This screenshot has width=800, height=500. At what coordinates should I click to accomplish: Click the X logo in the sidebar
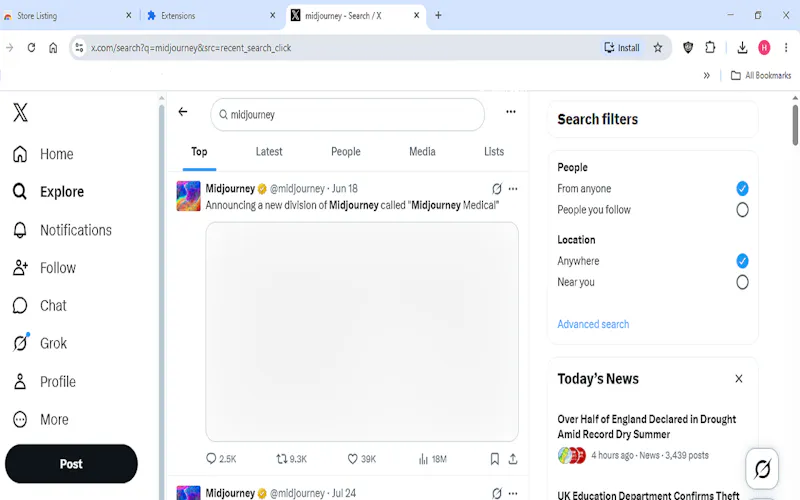click(20, 112)
